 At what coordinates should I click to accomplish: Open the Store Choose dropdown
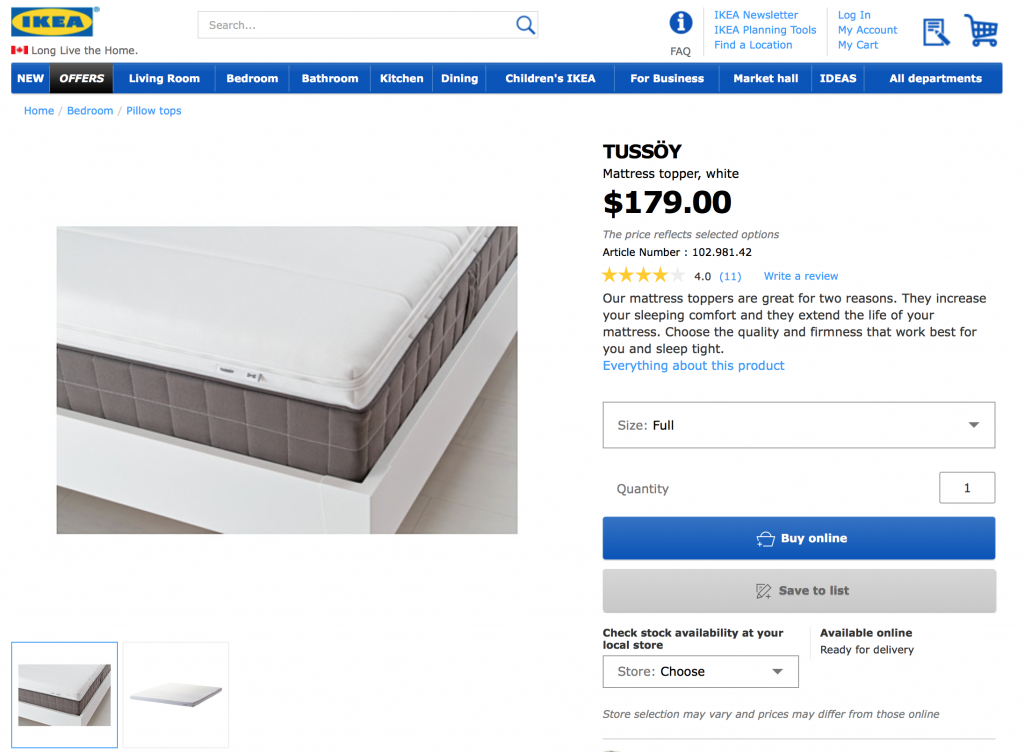coord(700,672)
